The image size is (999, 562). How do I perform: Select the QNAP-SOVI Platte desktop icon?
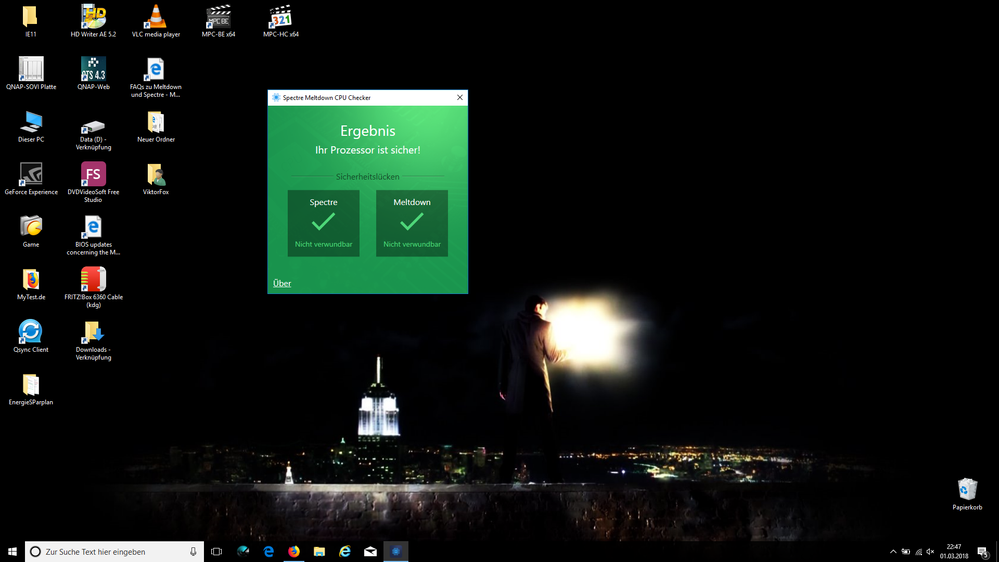pyautogui.click(x=31, y=73)
